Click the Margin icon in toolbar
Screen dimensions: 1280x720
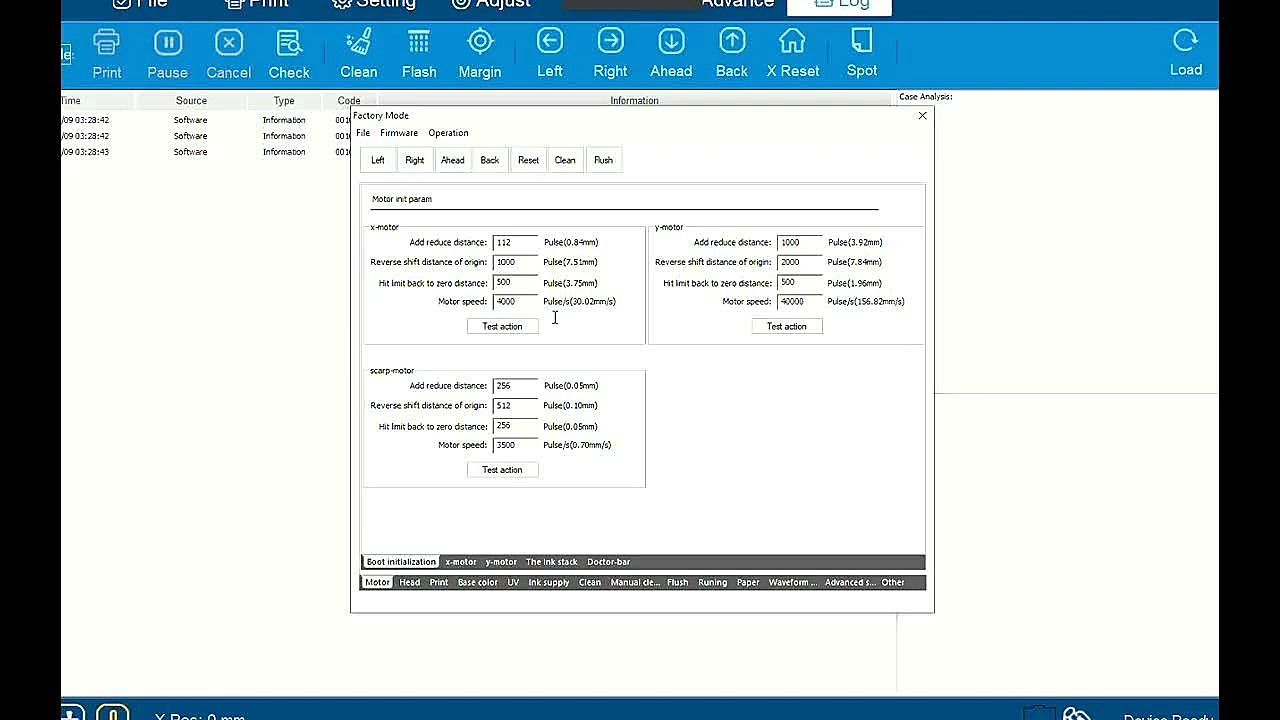(480, 42)
